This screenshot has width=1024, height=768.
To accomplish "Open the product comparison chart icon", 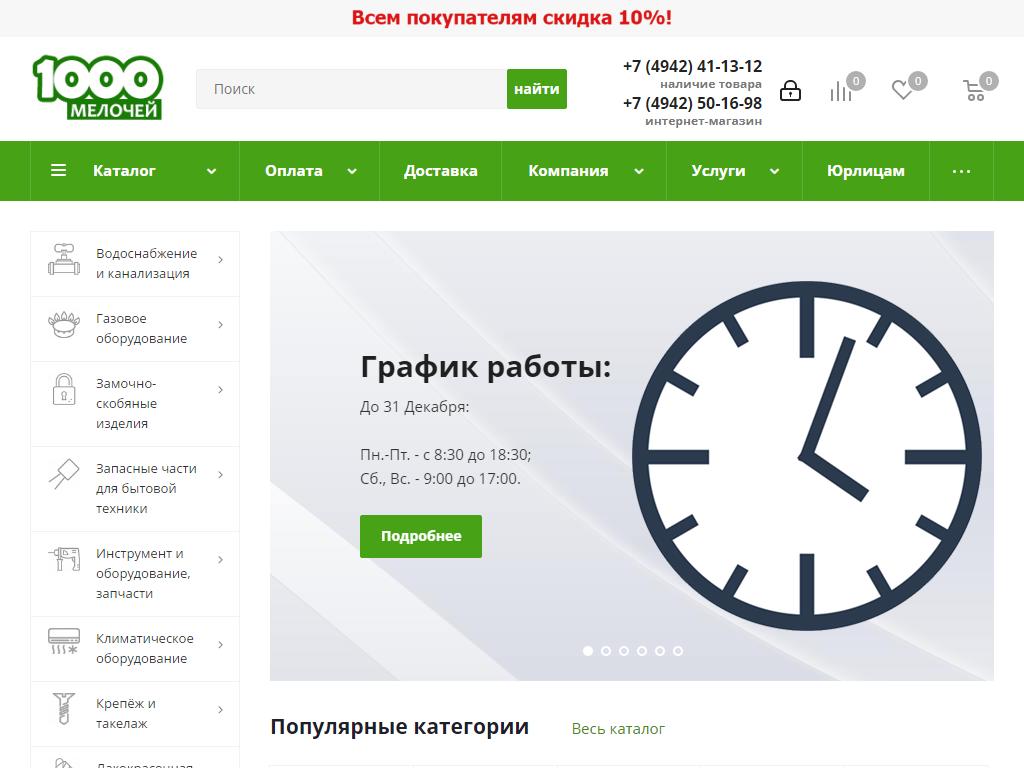I will (841, 91).
